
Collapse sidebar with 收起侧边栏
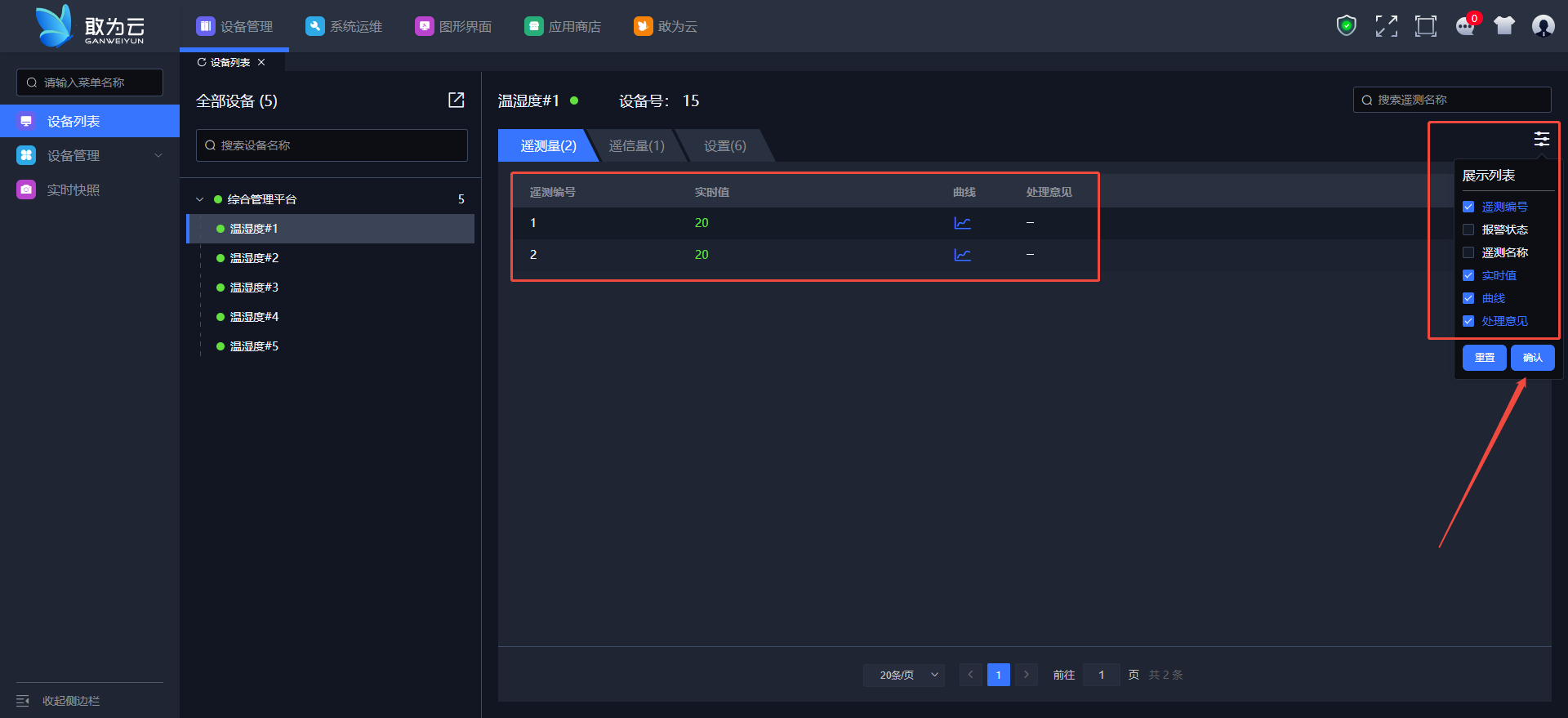point(58,701)
